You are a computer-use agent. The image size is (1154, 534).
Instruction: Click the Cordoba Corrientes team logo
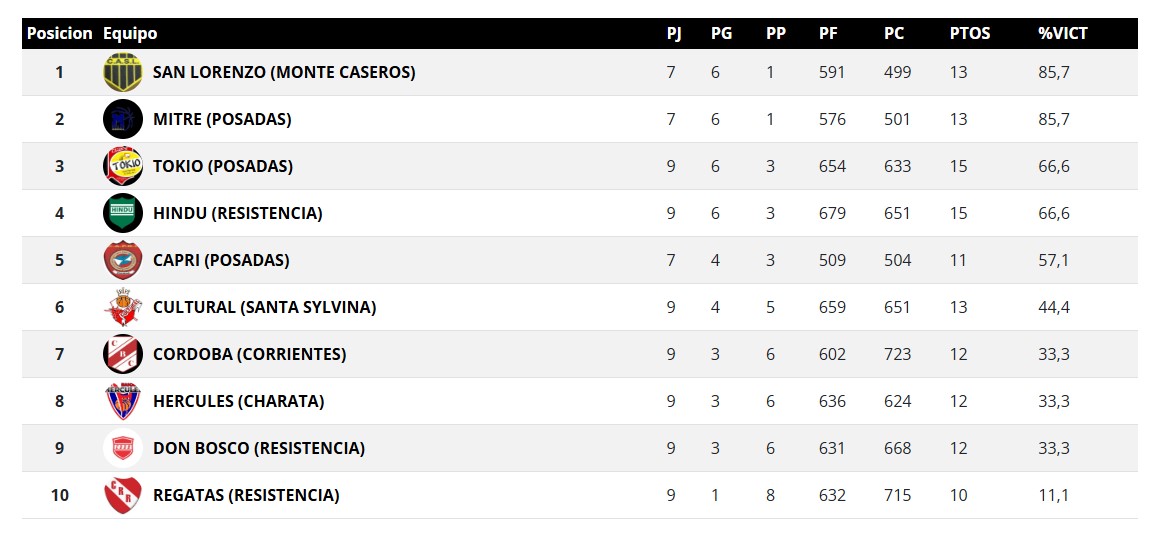pos(122,354)
